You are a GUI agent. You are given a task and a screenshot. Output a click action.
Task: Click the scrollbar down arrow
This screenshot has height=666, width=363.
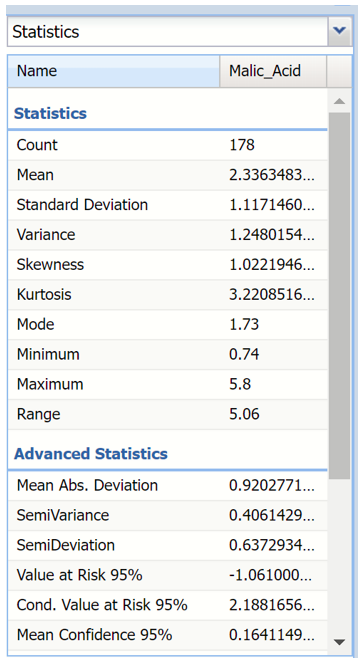[339, 642]
